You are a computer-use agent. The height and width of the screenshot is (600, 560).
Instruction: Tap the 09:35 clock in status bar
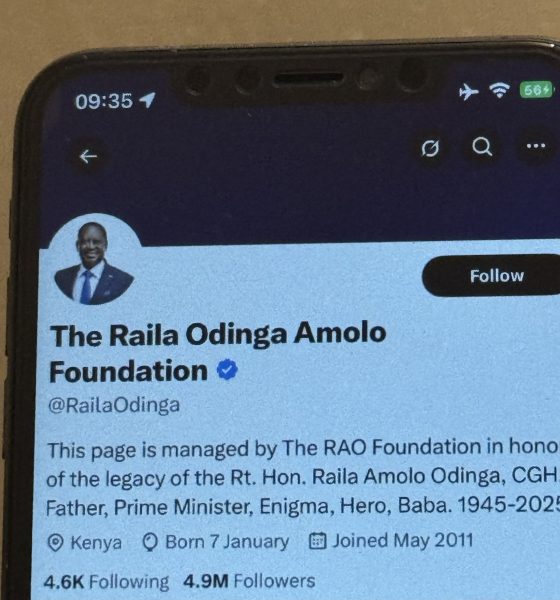[x=104, y=101]
